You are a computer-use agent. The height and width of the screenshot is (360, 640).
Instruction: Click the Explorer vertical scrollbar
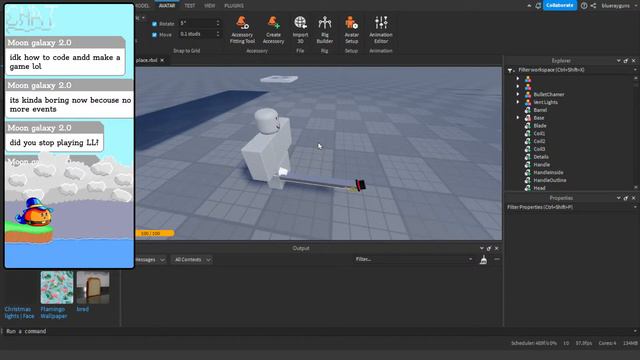636,133
